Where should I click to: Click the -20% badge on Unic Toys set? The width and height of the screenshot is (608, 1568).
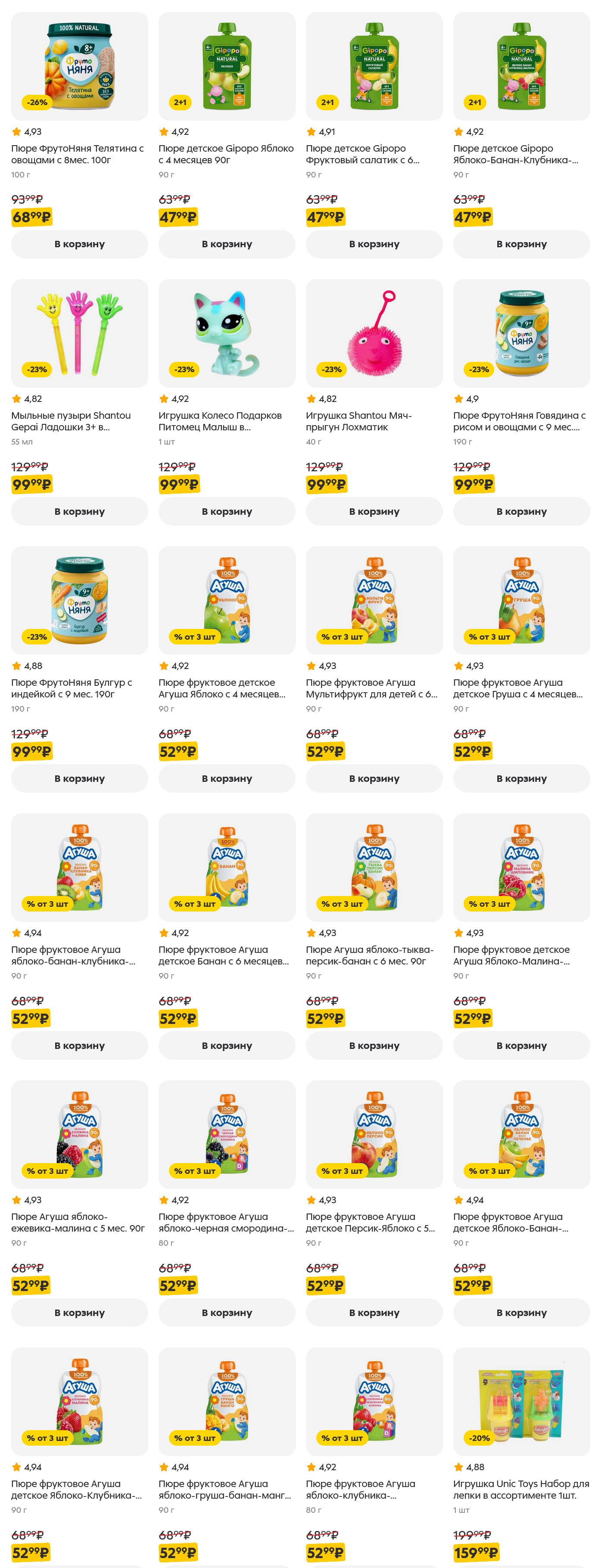pyautogui.click(x=479, y=1438)
